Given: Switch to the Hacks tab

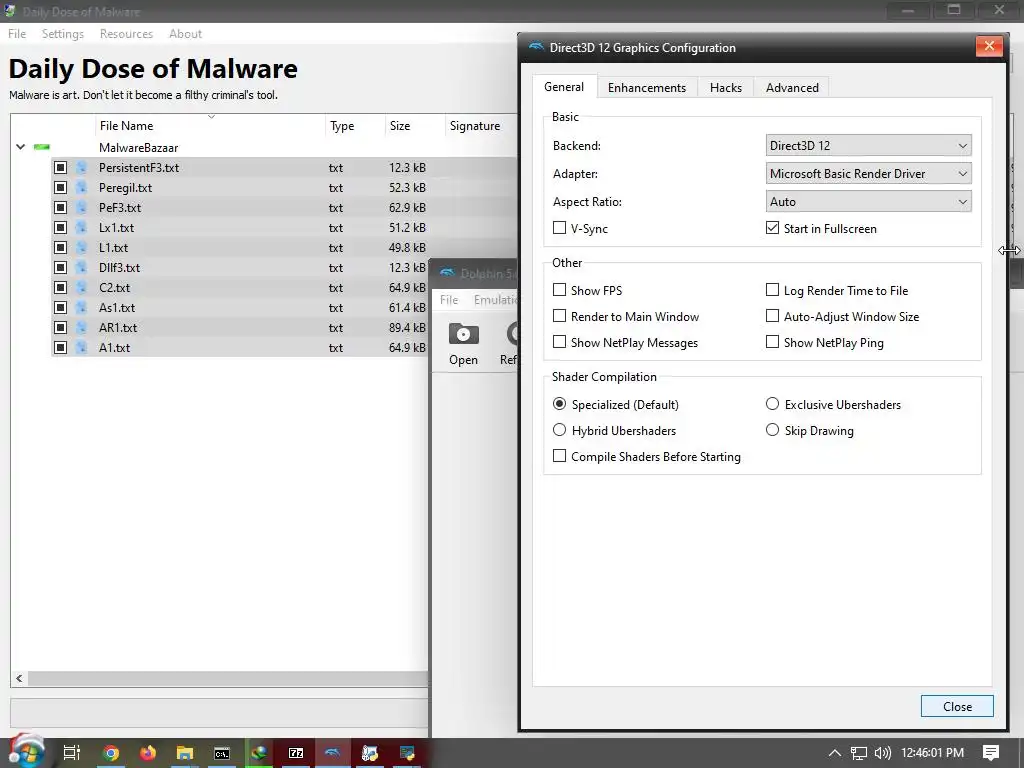Looking at the screenshot, I should (x=726, y=88).
